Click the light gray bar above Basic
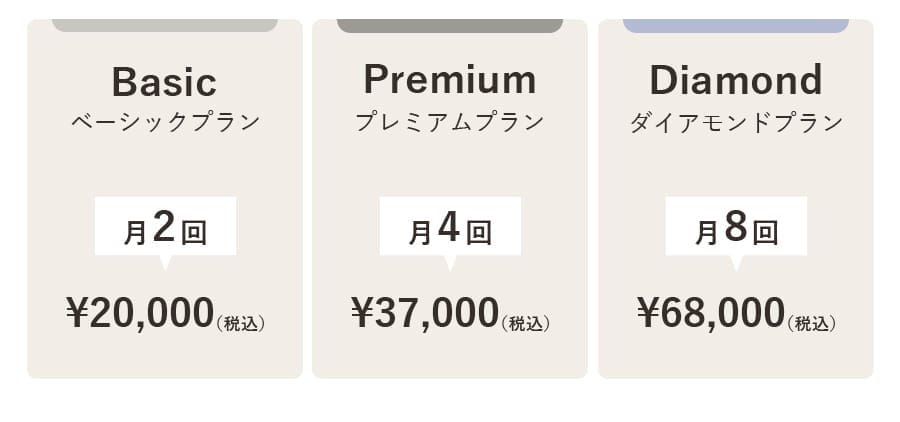 pyautogui.click(x=165, y=25)
